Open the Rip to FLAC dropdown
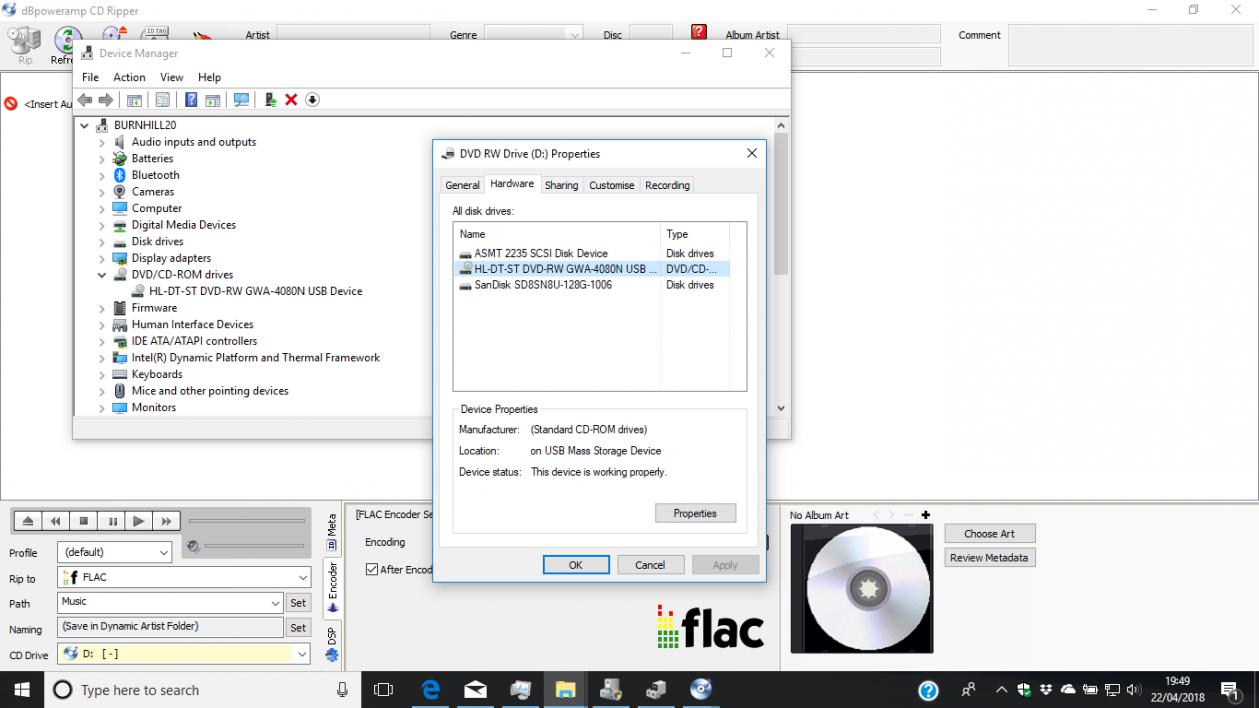 click(x=303, y=578)
